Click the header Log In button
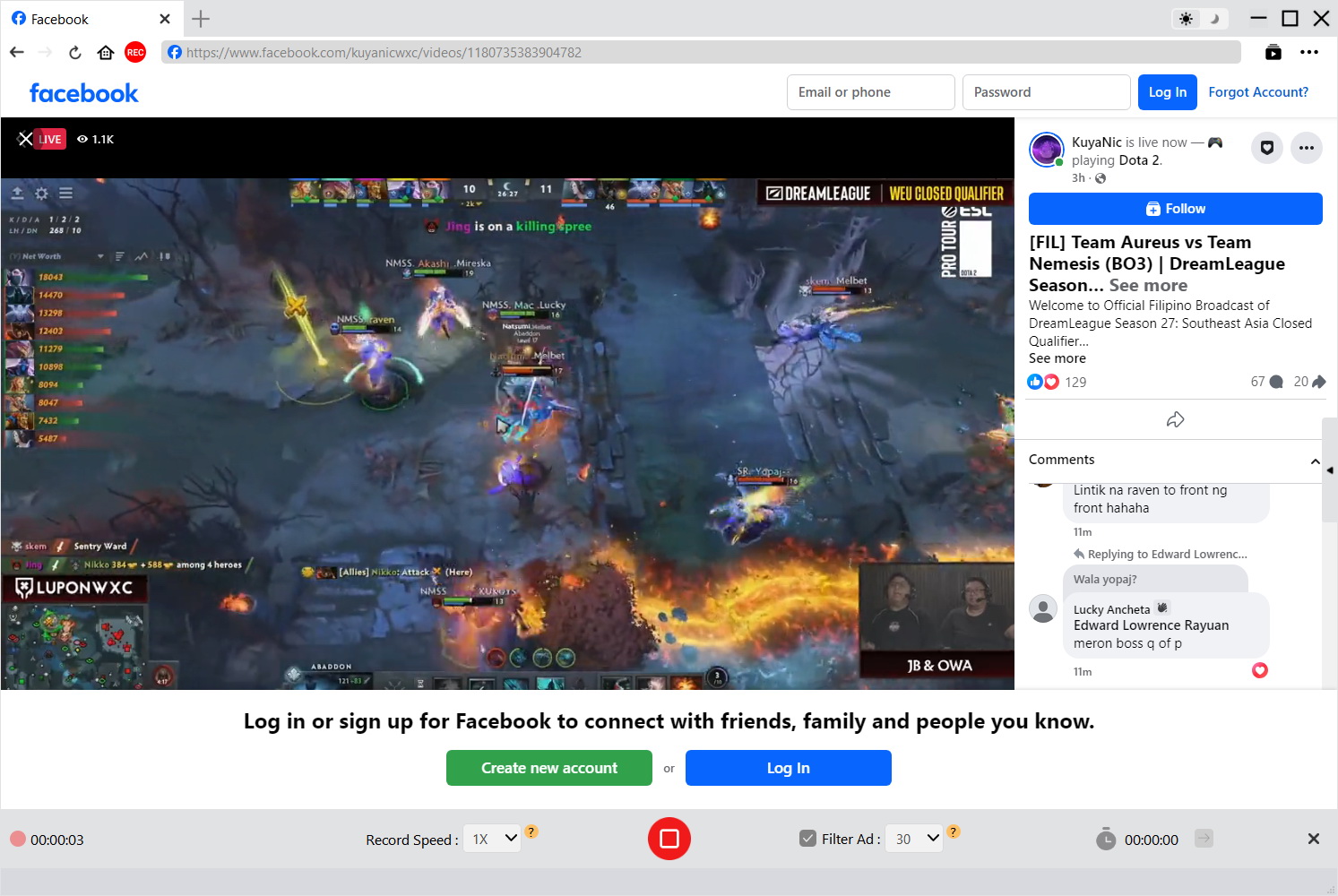Viewport: 1338px width, 896px height. click(x=1168, y=92)
